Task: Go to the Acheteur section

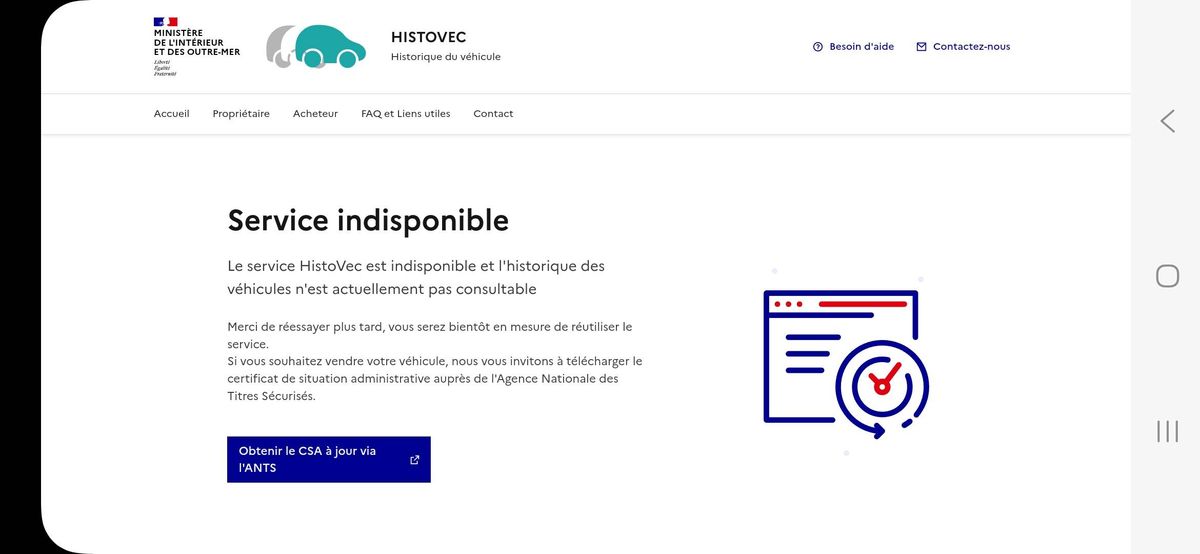Action: click(x=315, y=114)
